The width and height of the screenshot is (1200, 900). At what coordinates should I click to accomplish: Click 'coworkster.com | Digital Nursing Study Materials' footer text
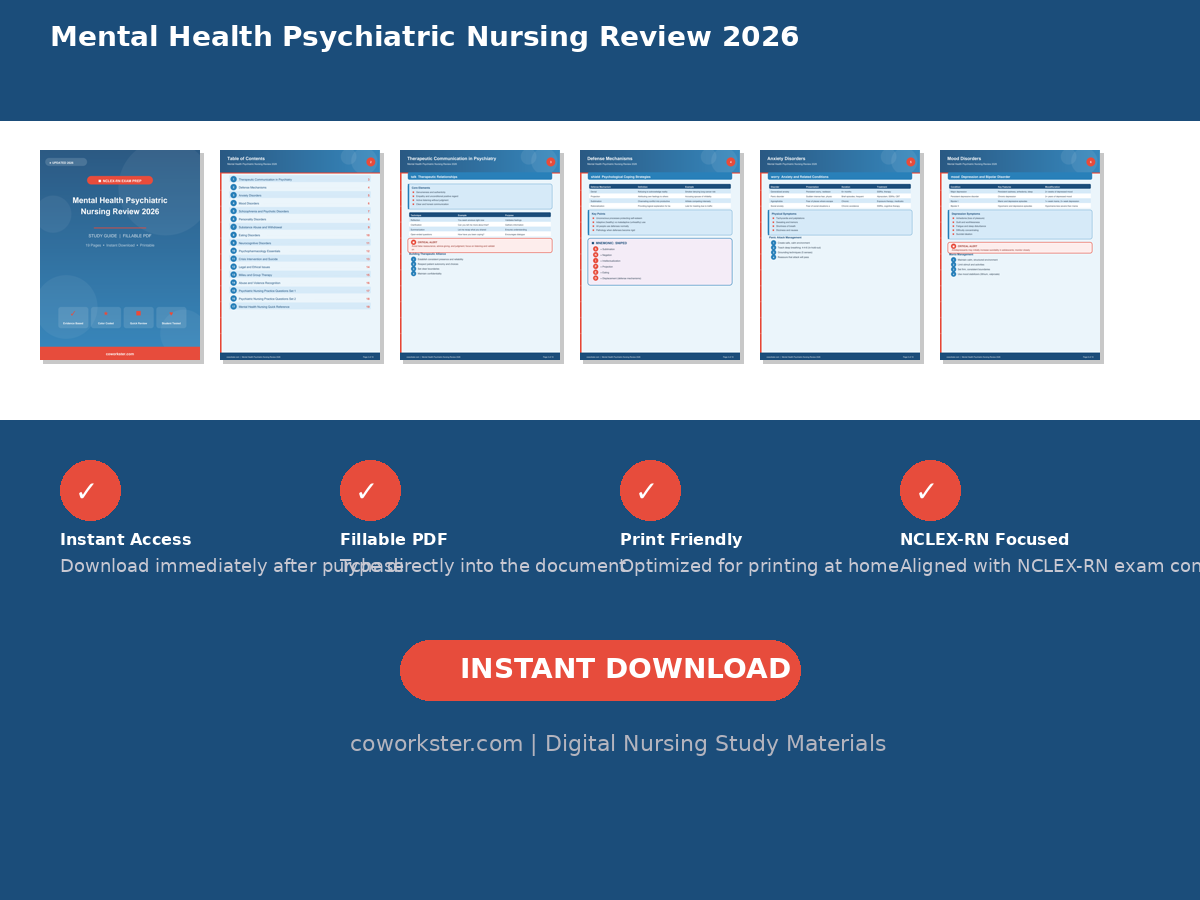click(618, 745)
